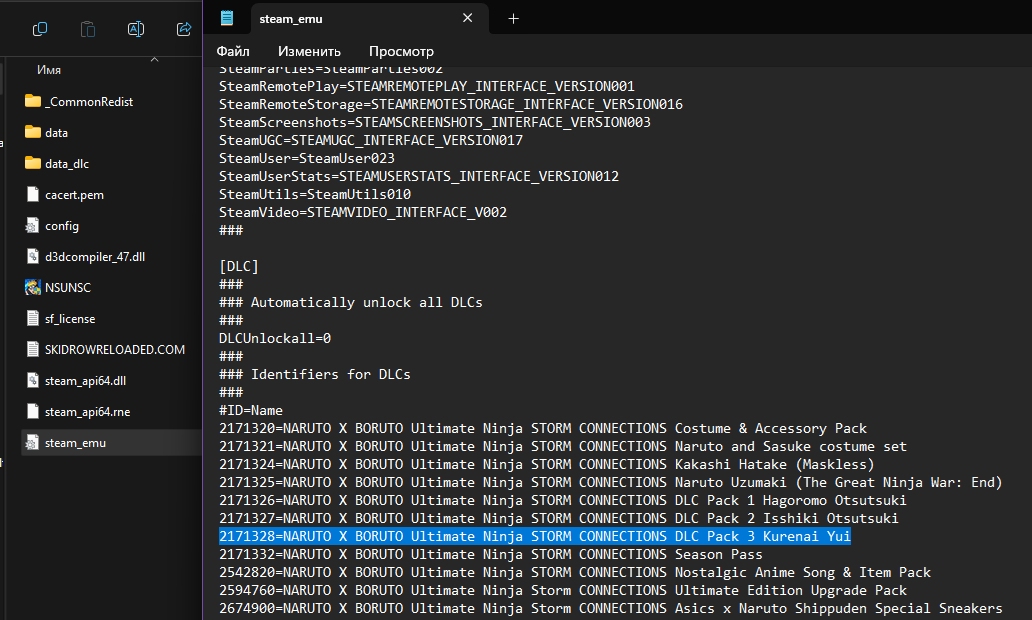Click the sort arrow above Имя column
The height and width of the screenshot is (620, 1032).
pyautogui.click(x=155, y=59)
